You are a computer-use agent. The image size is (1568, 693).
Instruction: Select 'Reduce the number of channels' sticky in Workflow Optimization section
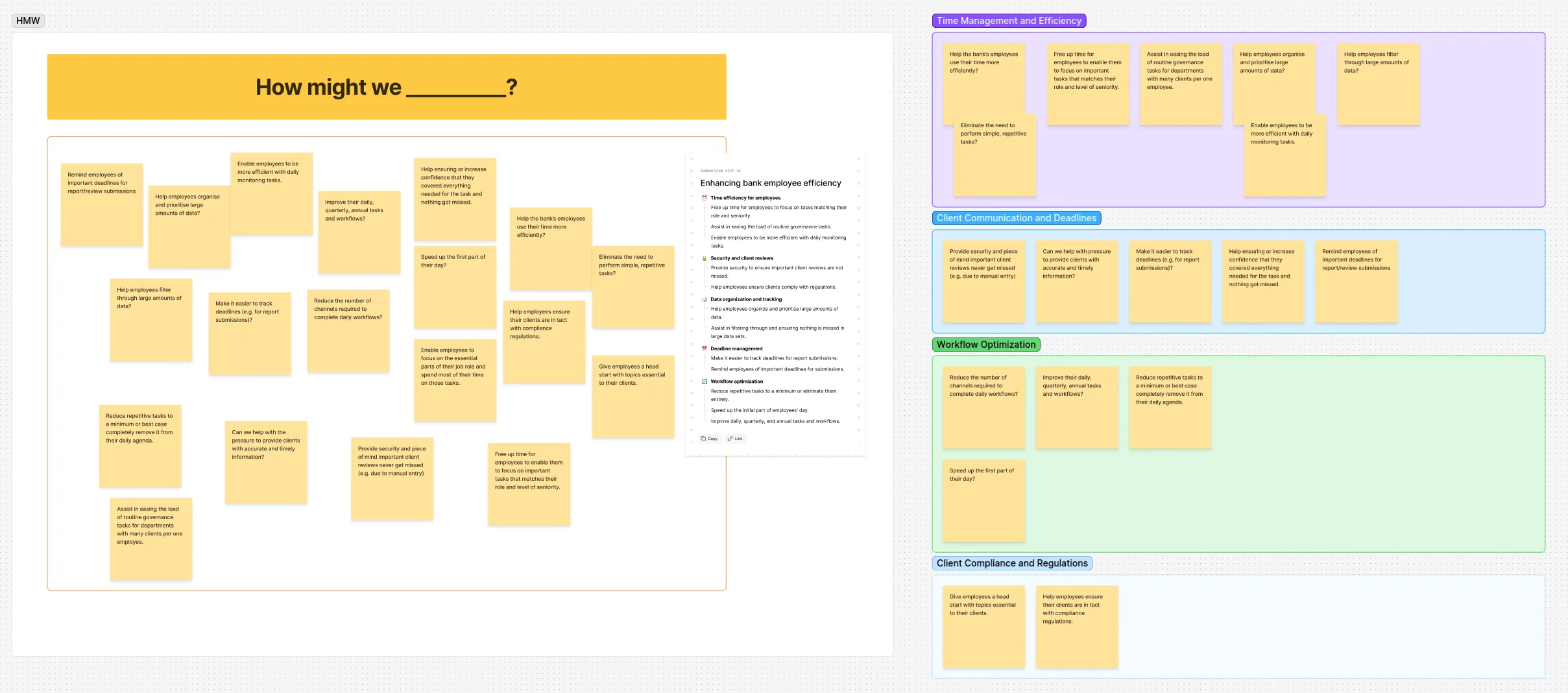point(983,407)
